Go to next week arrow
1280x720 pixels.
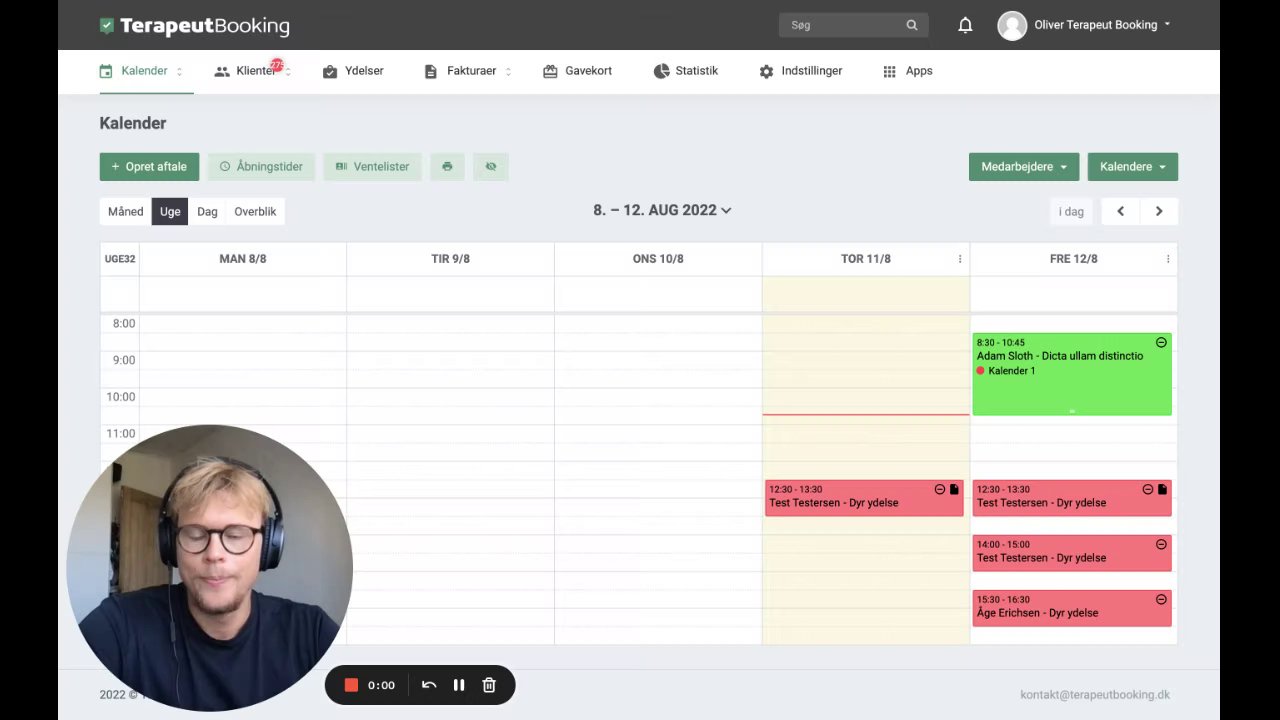coord(1159,211)
